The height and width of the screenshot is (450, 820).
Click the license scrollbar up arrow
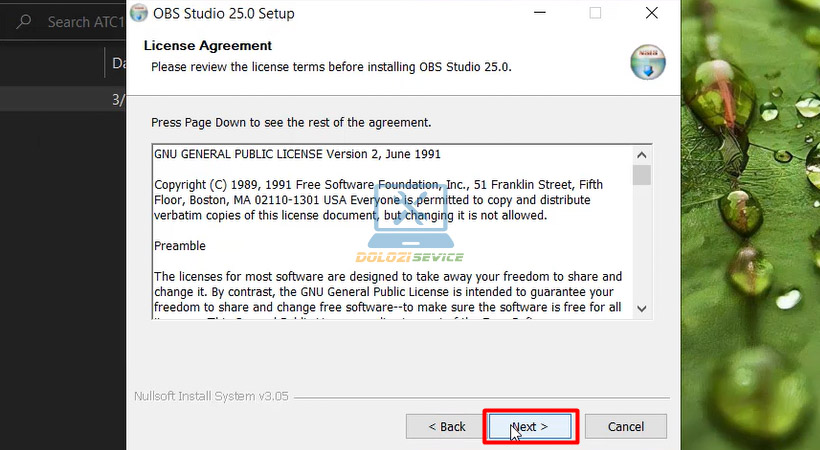point(642,154)
